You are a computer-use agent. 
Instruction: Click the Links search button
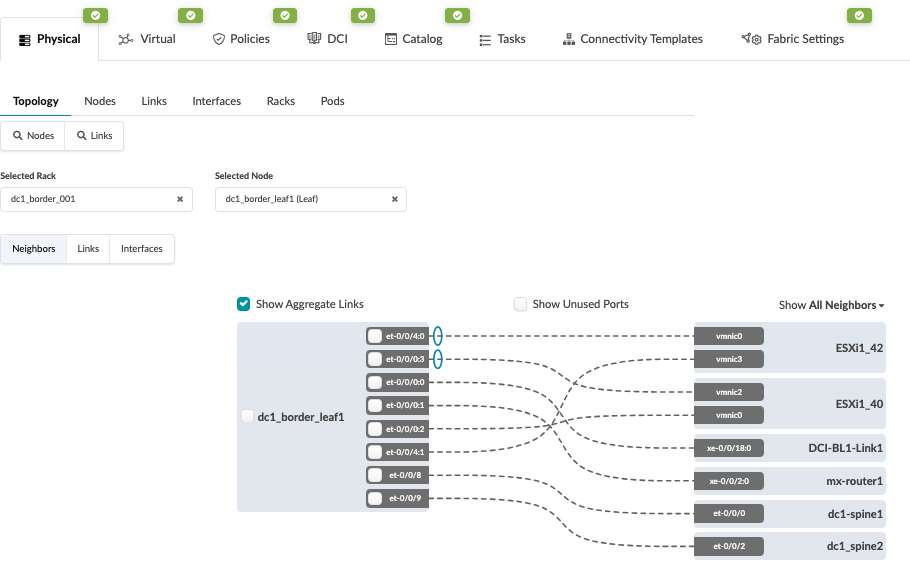pos(94,135)
